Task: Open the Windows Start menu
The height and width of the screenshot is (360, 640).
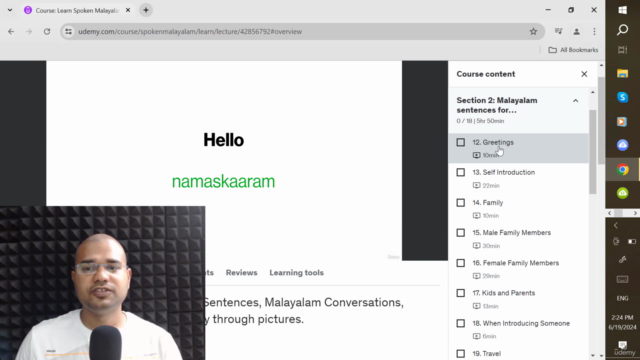Action: point(622,10)
